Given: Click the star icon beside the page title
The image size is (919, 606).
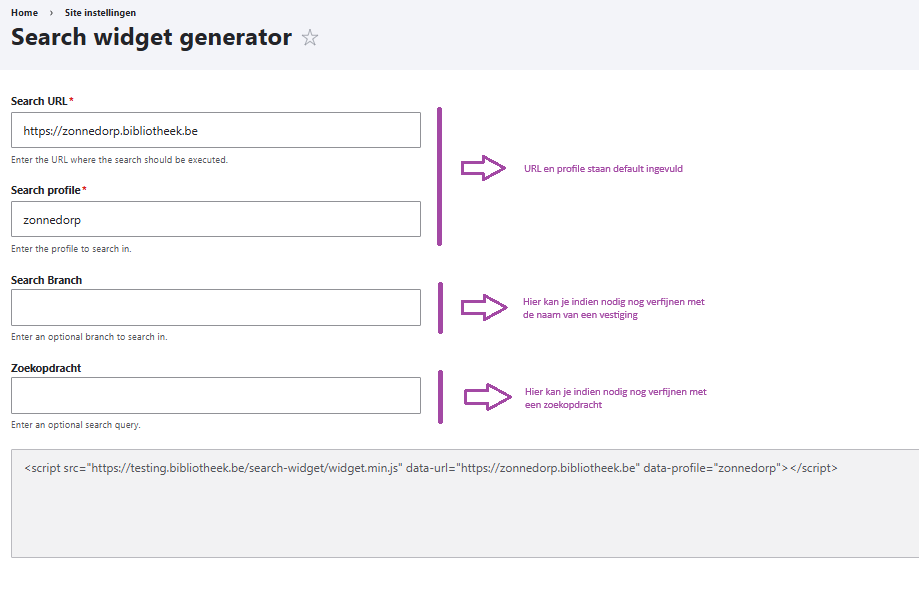Looking at the screenshot, I should point(310,38).
